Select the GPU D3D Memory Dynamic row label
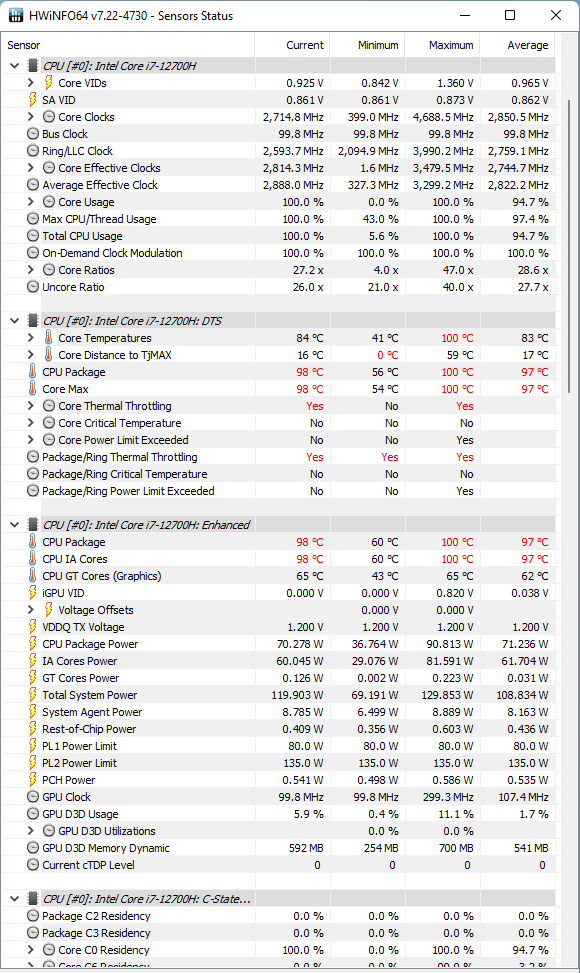 tap(105, 848)
